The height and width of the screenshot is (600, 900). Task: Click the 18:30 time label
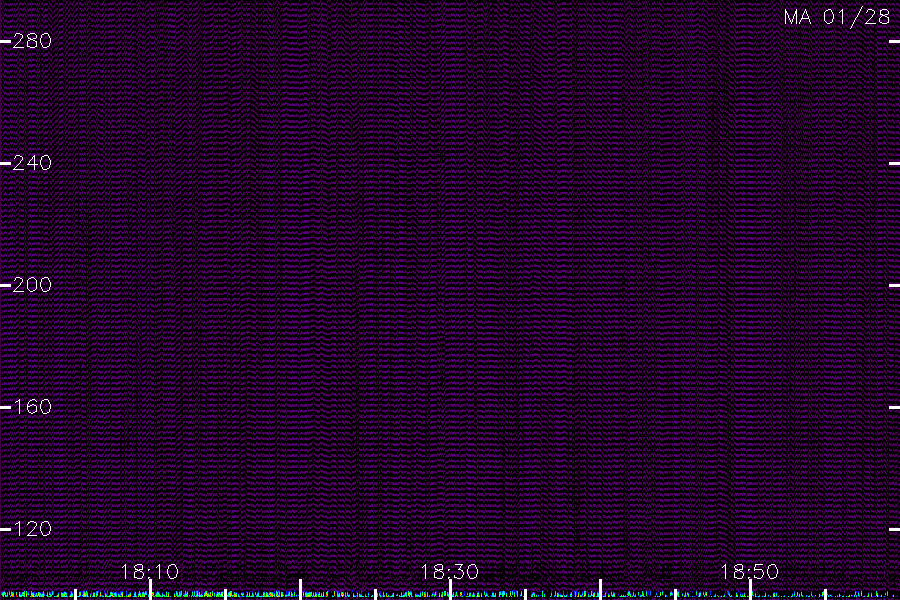(450, 572)
